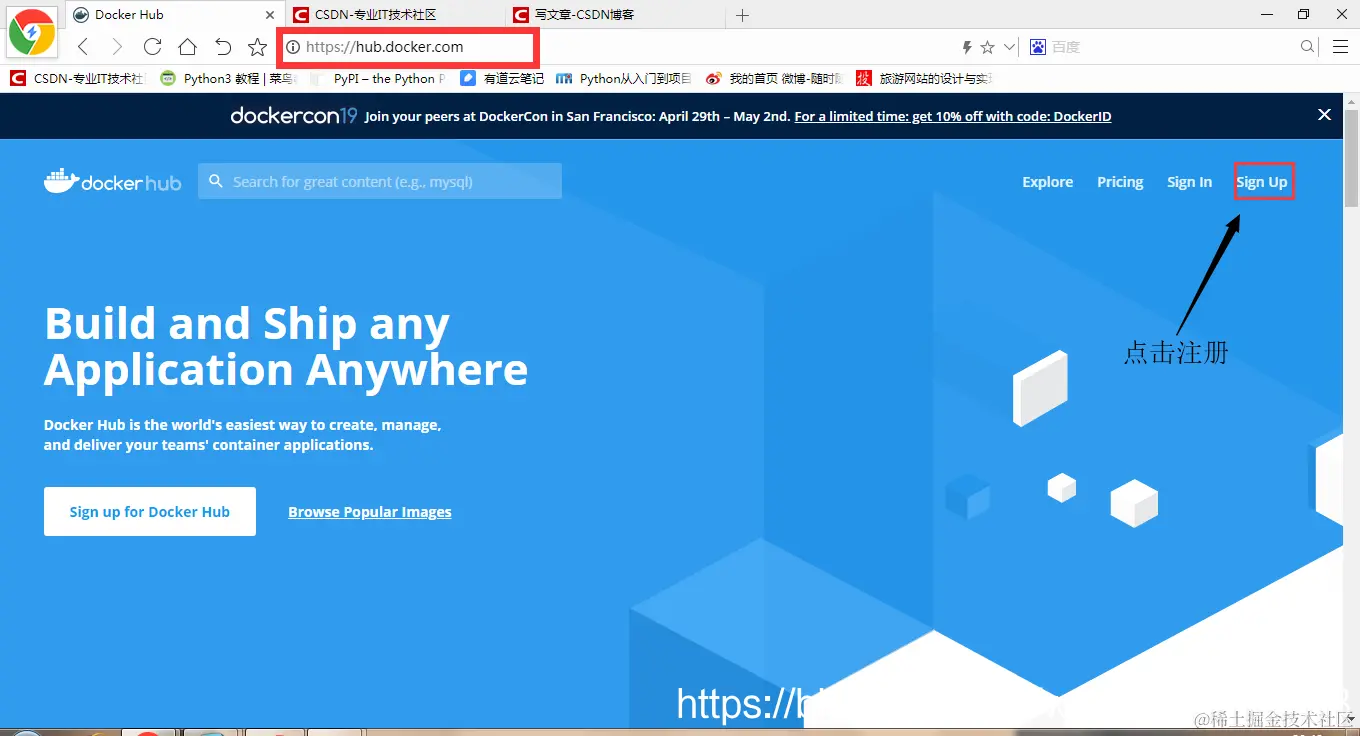Open the Explore link in the header
The height and width of the screenshot is (736, 1360).
click(1047, 182)
